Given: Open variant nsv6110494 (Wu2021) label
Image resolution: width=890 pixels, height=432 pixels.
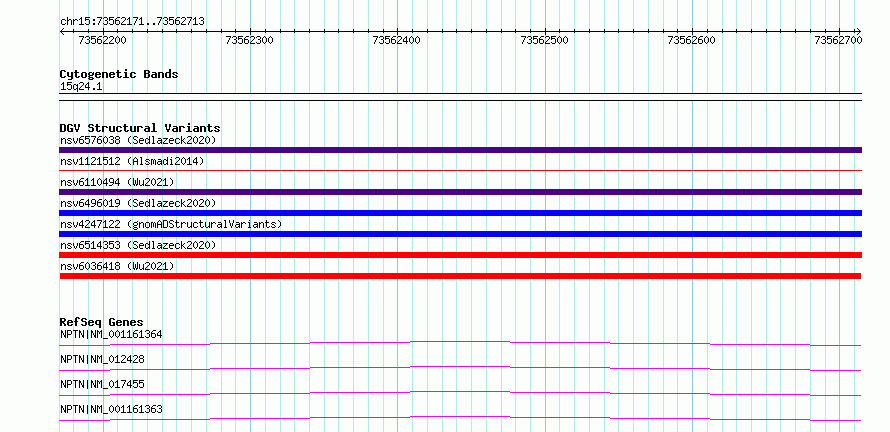Looking at the screenshot, I should pos(117,182).
